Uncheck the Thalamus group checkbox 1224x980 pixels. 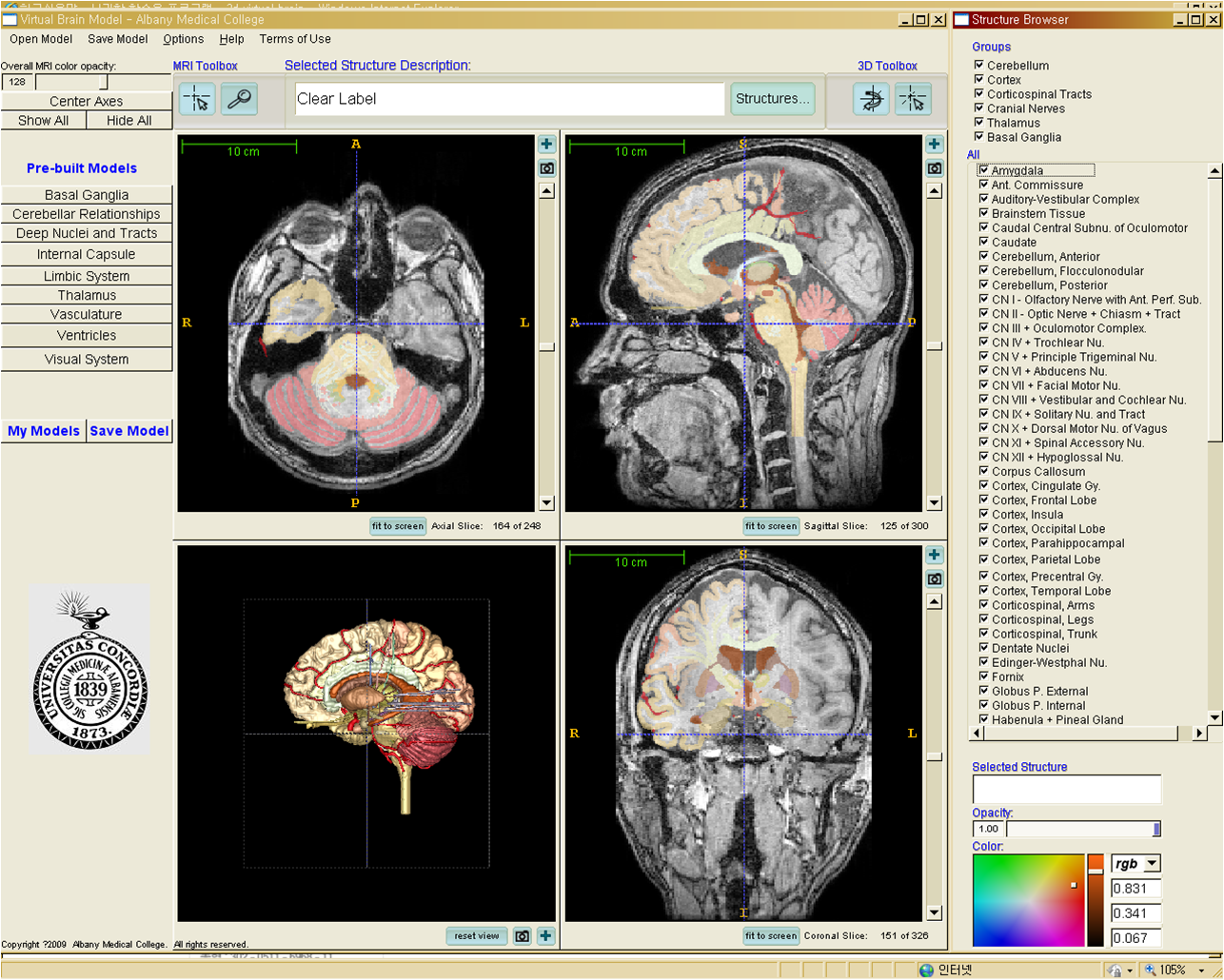point(978,122)
